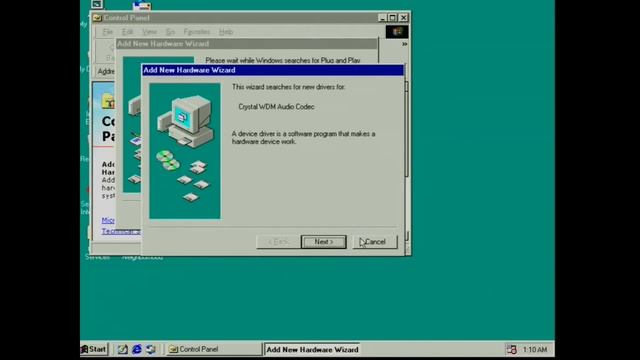640x360 pixels.
Task: Open the Start menu
Action: click(x=94, y=349)
